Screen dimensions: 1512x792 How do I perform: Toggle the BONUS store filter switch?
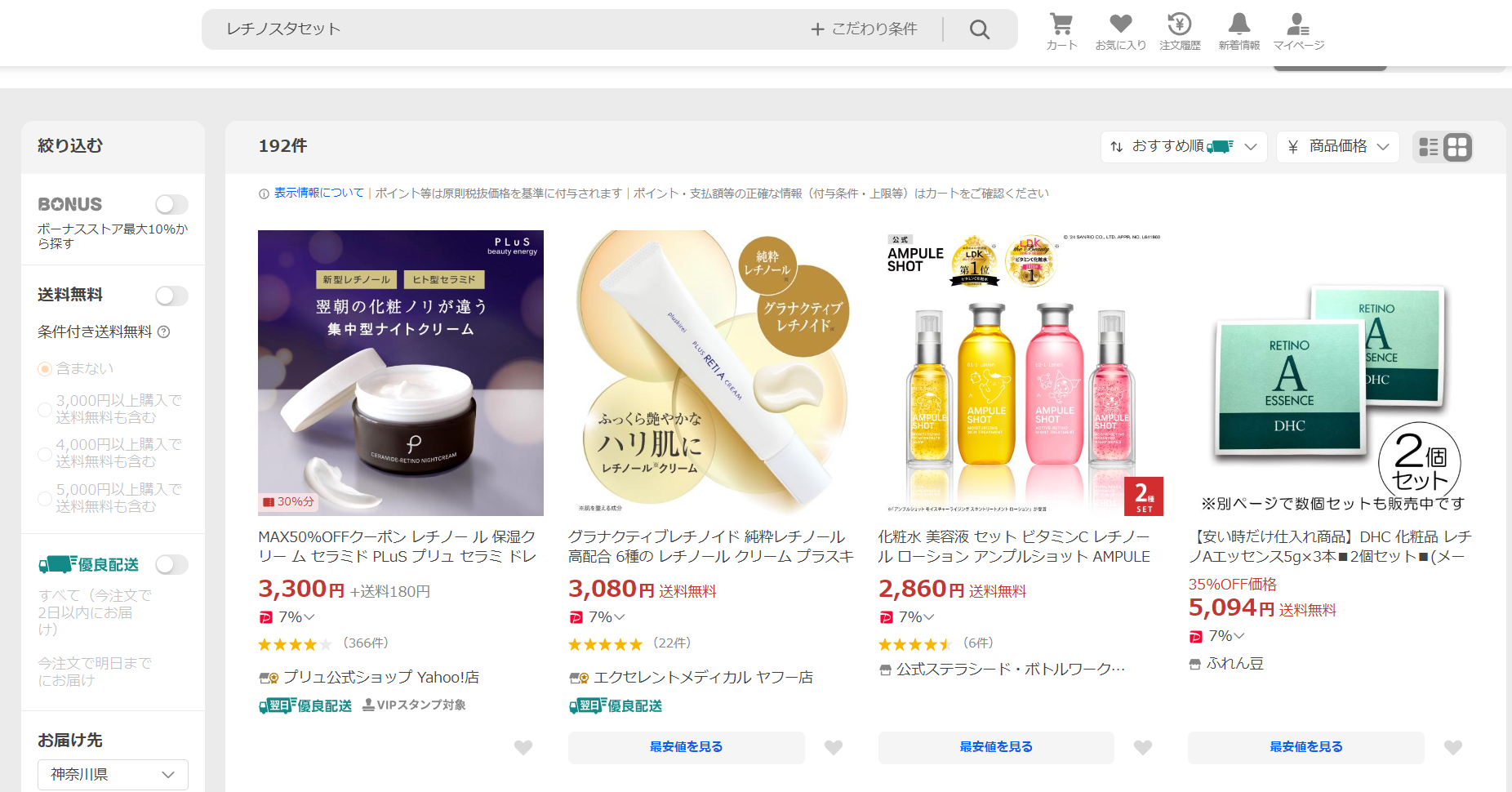pos(171,204)
